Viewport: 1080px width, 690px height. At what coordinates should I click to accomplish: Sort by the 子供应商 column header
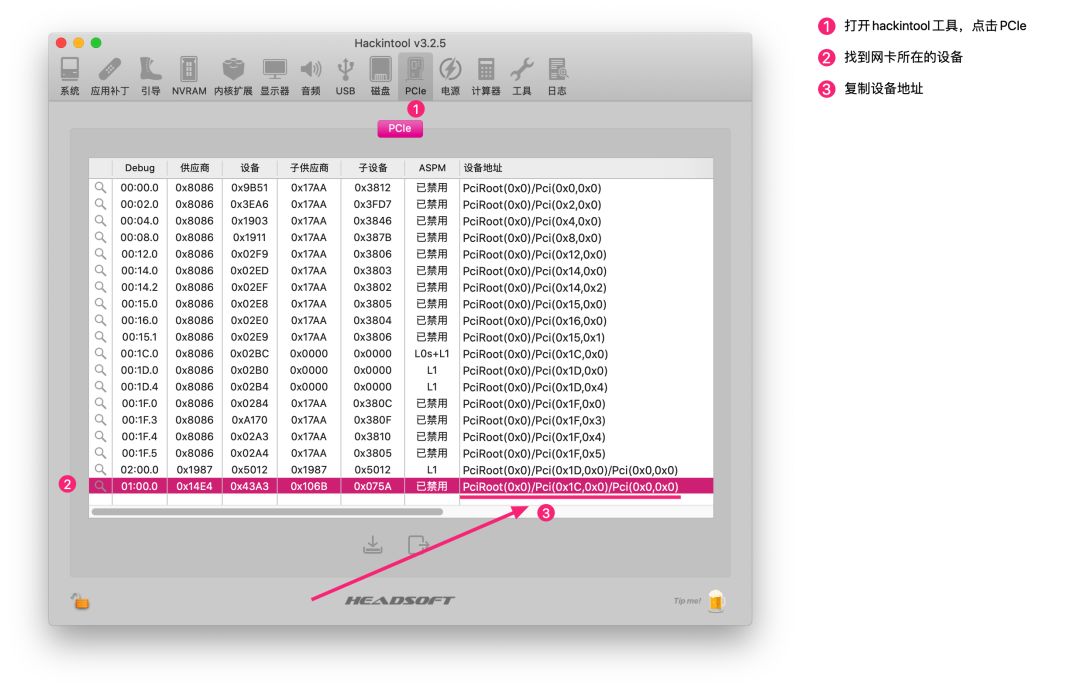click(309, 168)
